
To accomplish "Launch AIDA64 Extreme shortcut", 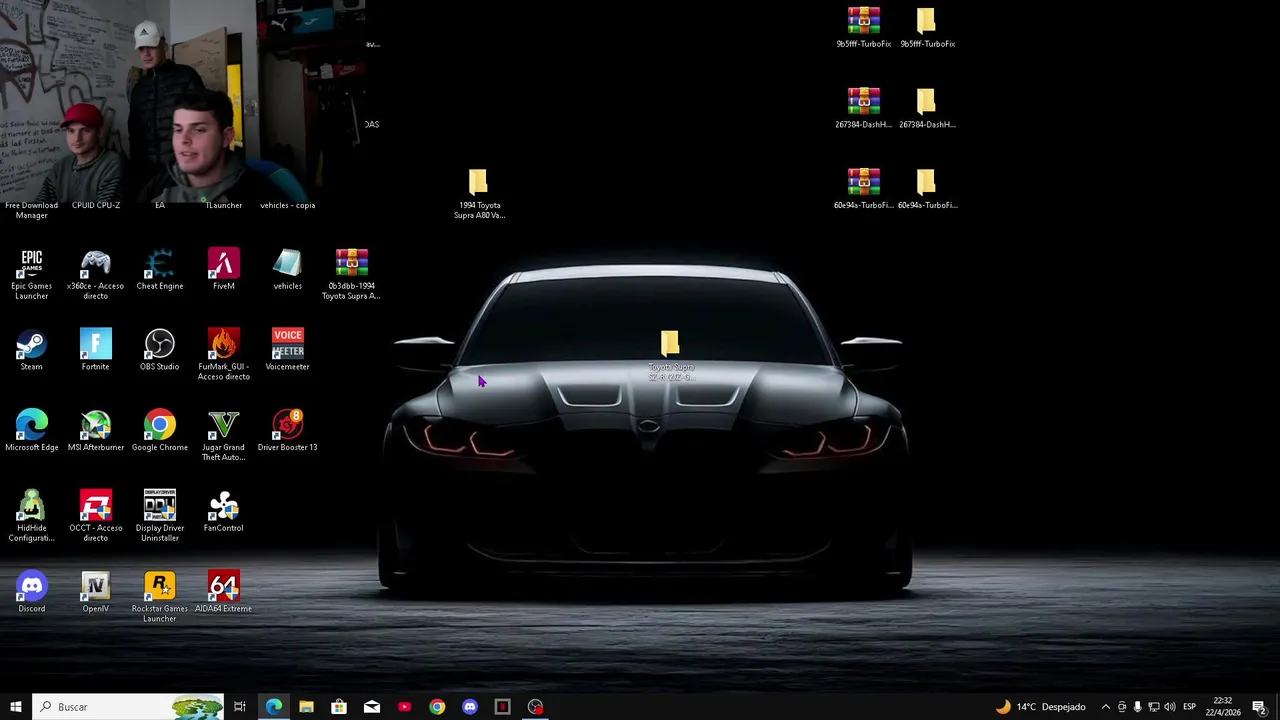I will 224,592.
